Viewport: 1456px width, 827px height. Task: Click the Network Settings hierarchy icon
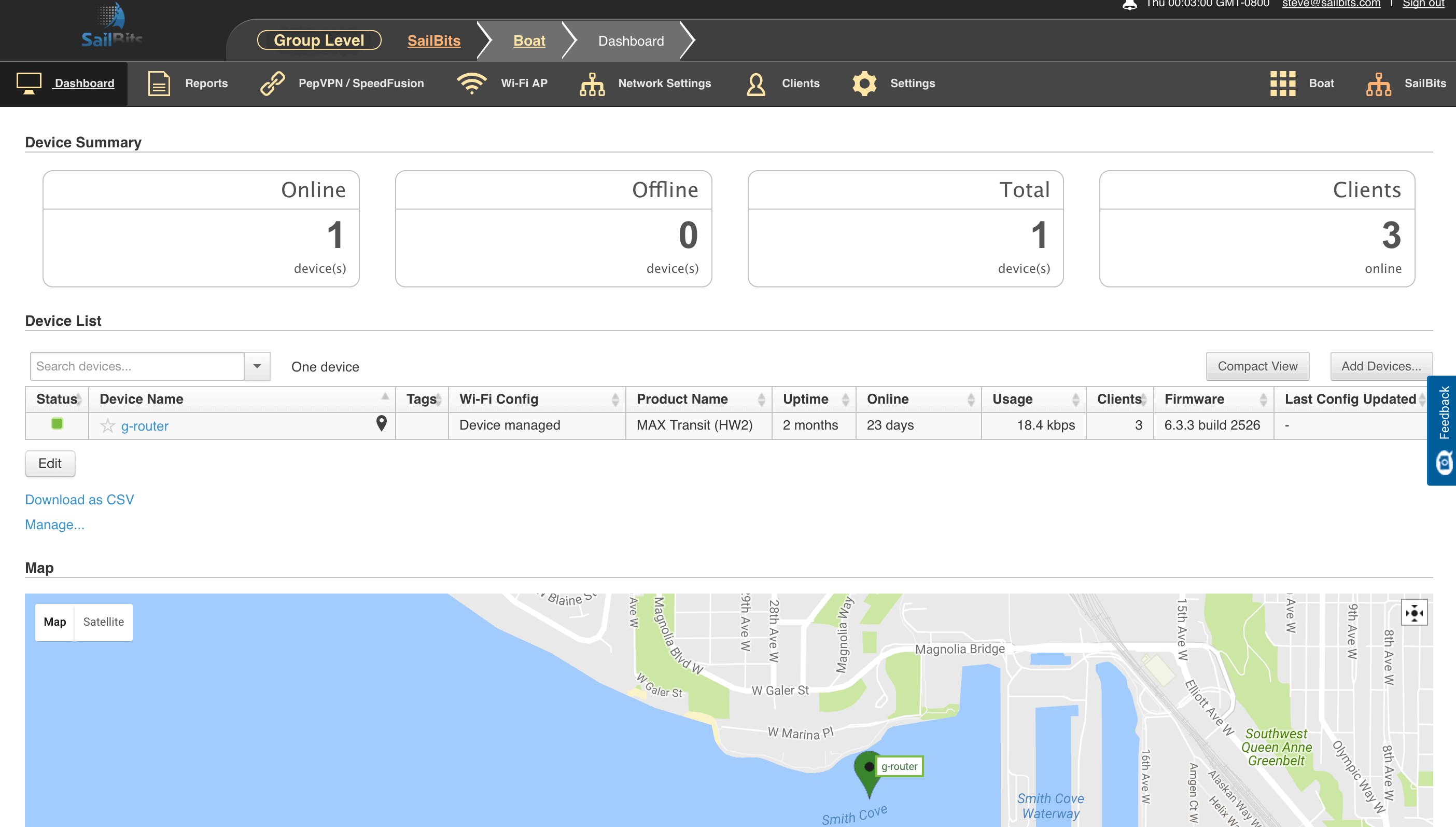point(592,84)
